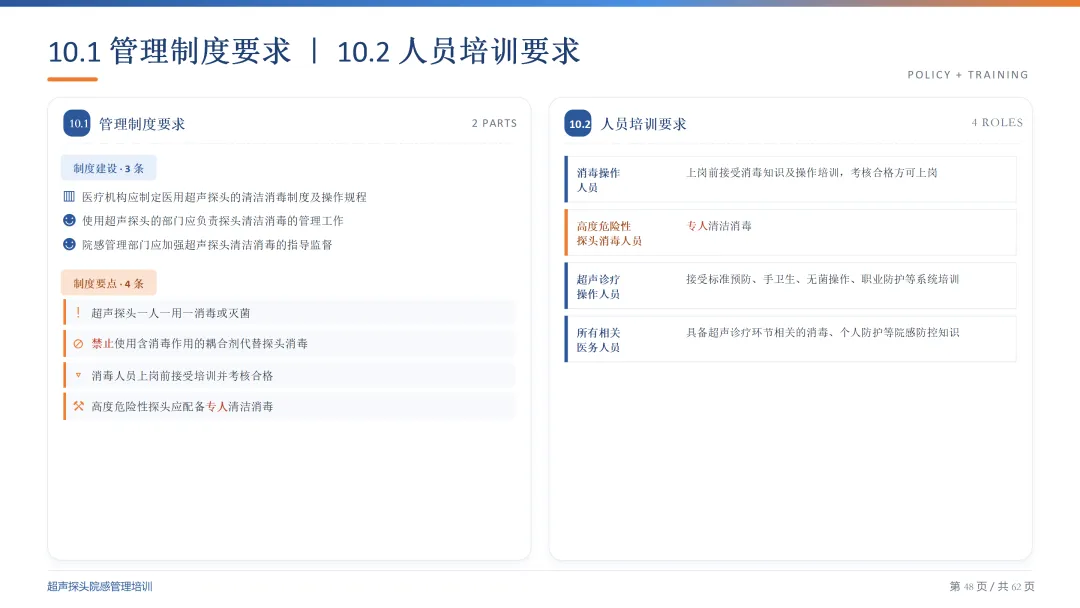This screenshot has width=1080, height=608.
Task: Select the 制度建设·3条 tag
Action: [109, 168]
